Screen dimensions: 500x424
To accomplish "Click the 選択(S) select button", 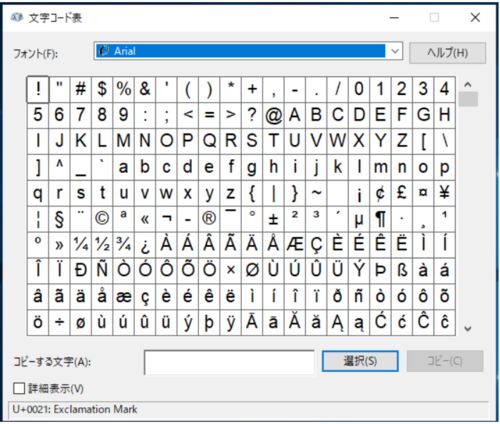I will coord(360,361).
